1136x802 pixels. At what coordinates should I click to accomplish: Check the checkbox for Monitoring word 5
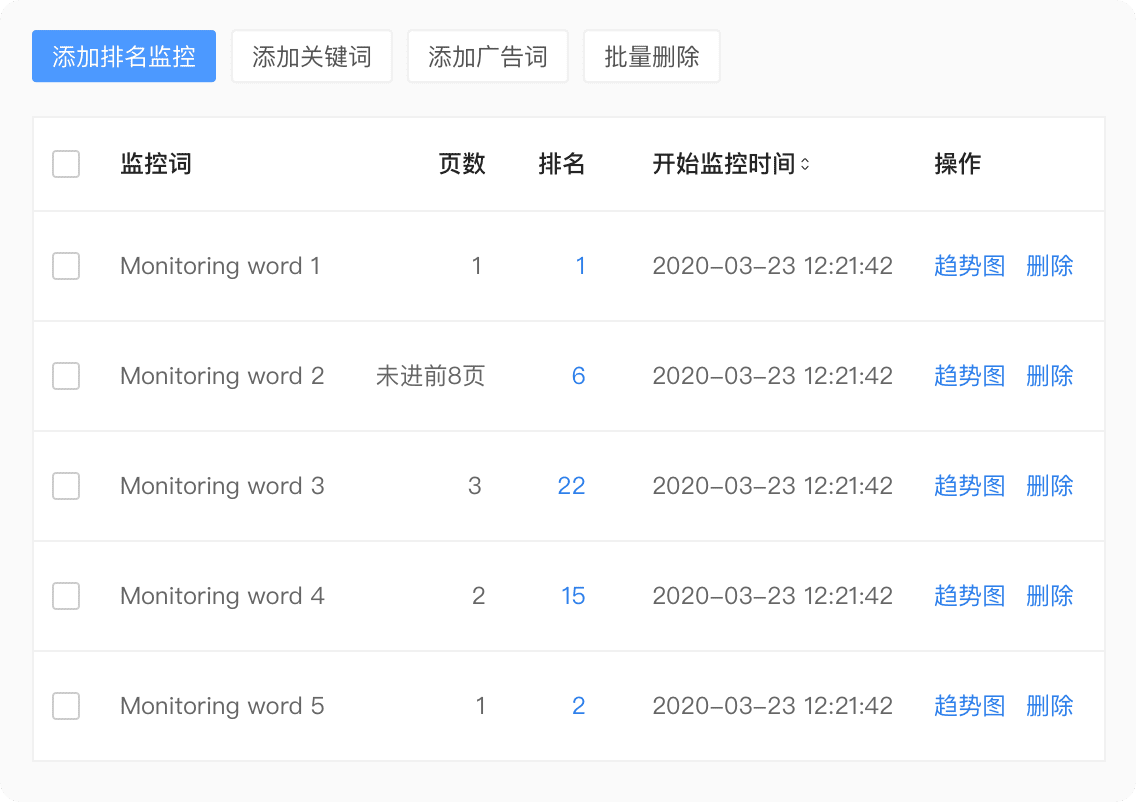(x=66, y=706)
